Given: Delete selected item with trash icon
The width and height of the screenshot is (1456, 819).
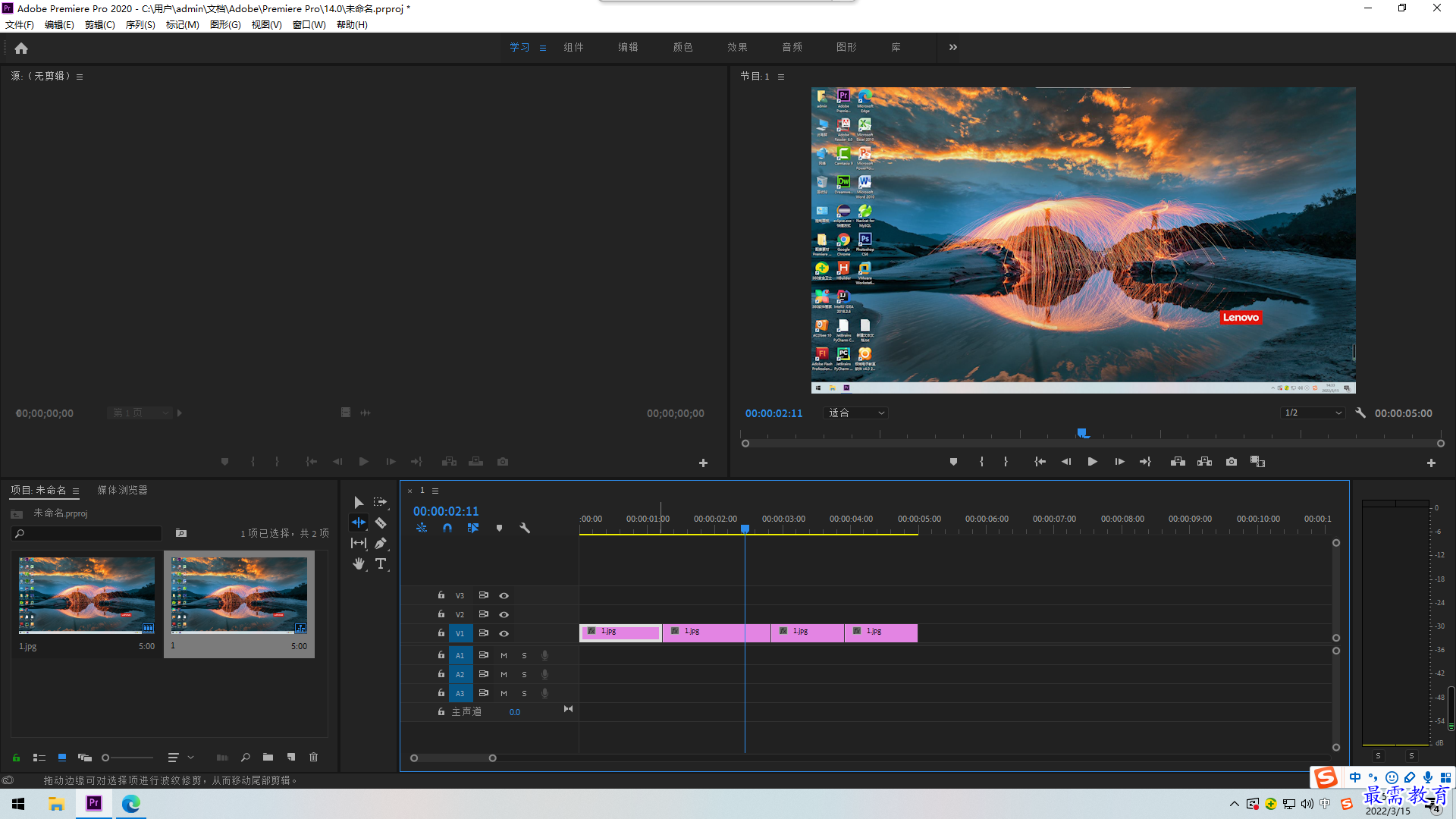Looking at the screenshot, I should pyautogui.click(x=313, y=757).
